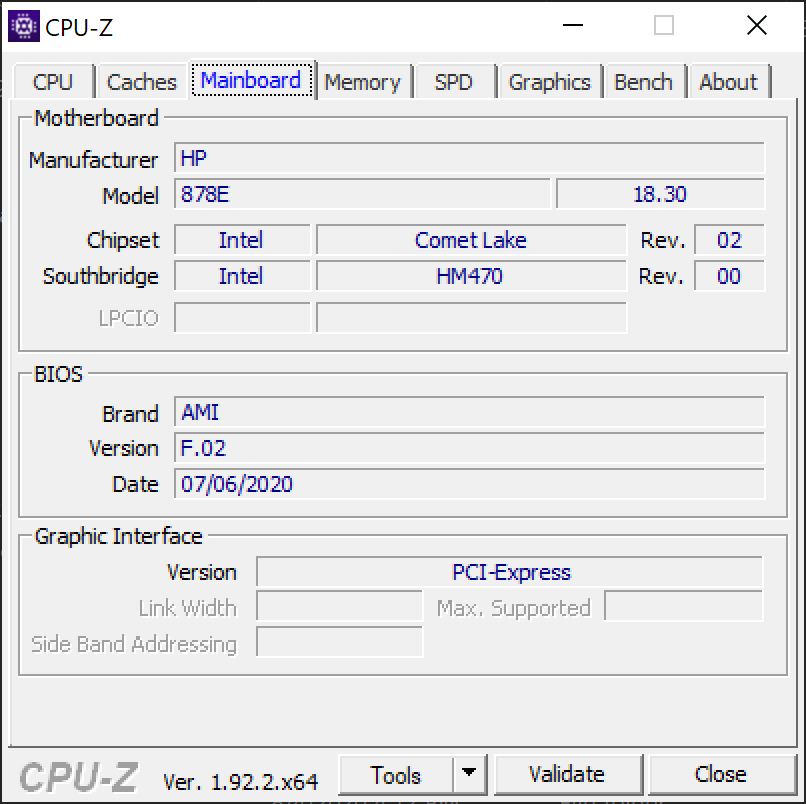Click the Tools button
The width and height of the screenshot is (806, 804).
(x=396, y=775)
